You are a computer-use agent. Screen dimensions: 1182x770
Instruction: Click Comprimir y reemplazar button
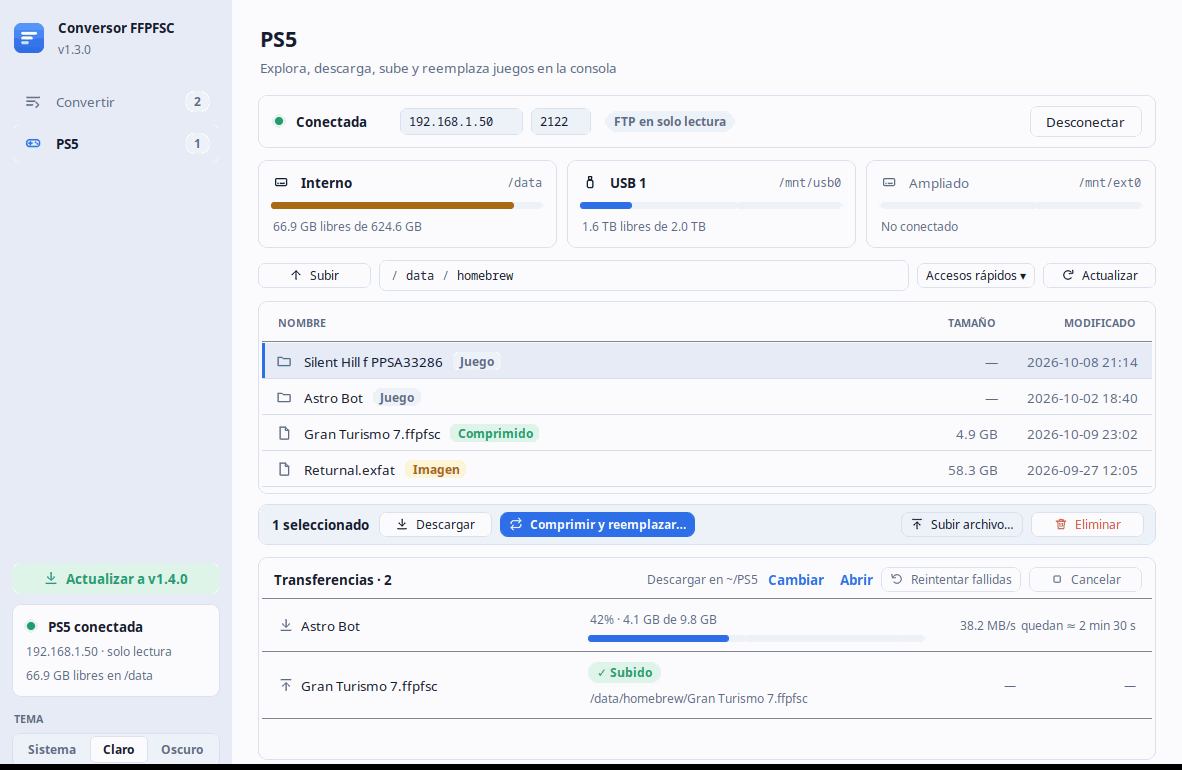pos(597,524)
